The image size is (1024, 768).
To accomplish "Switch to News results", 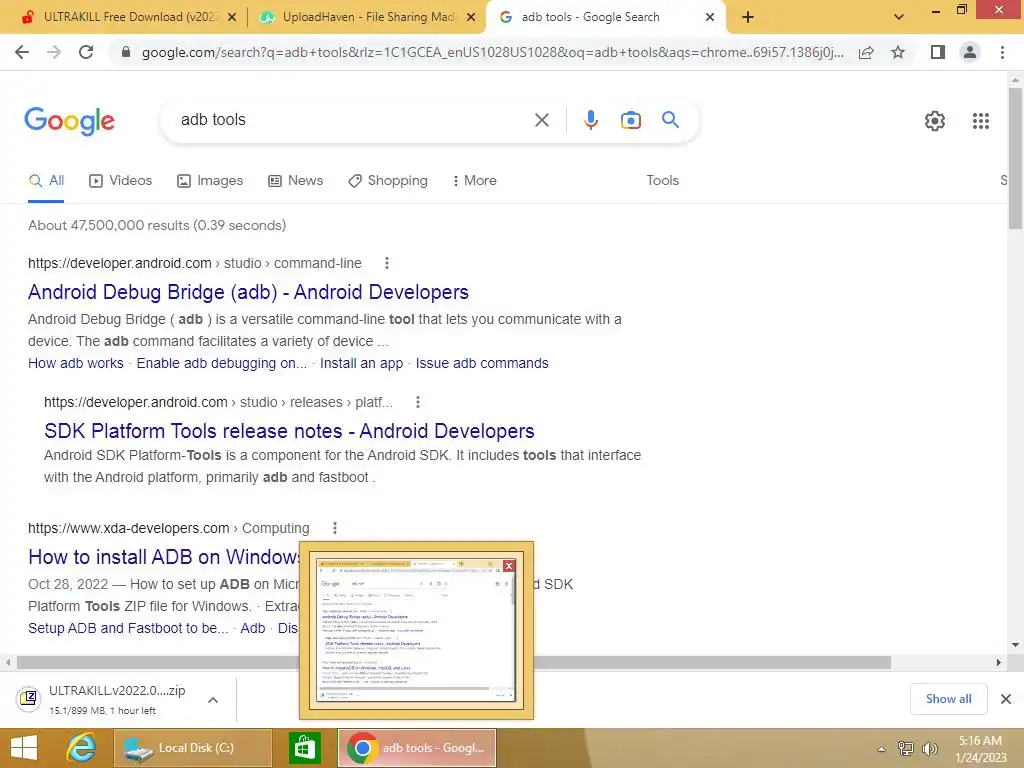I will 296,181.
